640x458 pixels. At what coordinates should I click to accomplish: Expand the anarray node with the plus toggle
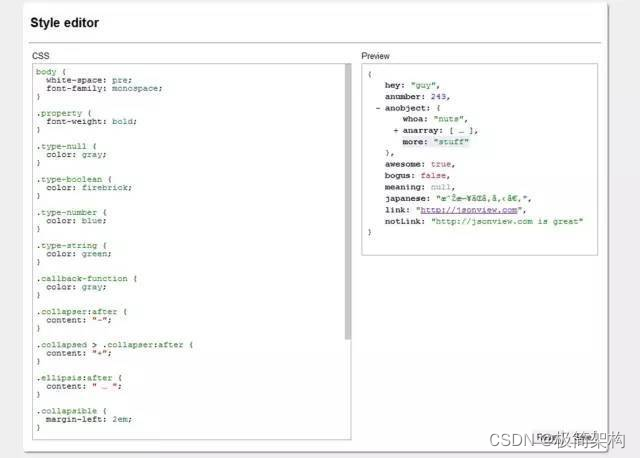(396, 131)
